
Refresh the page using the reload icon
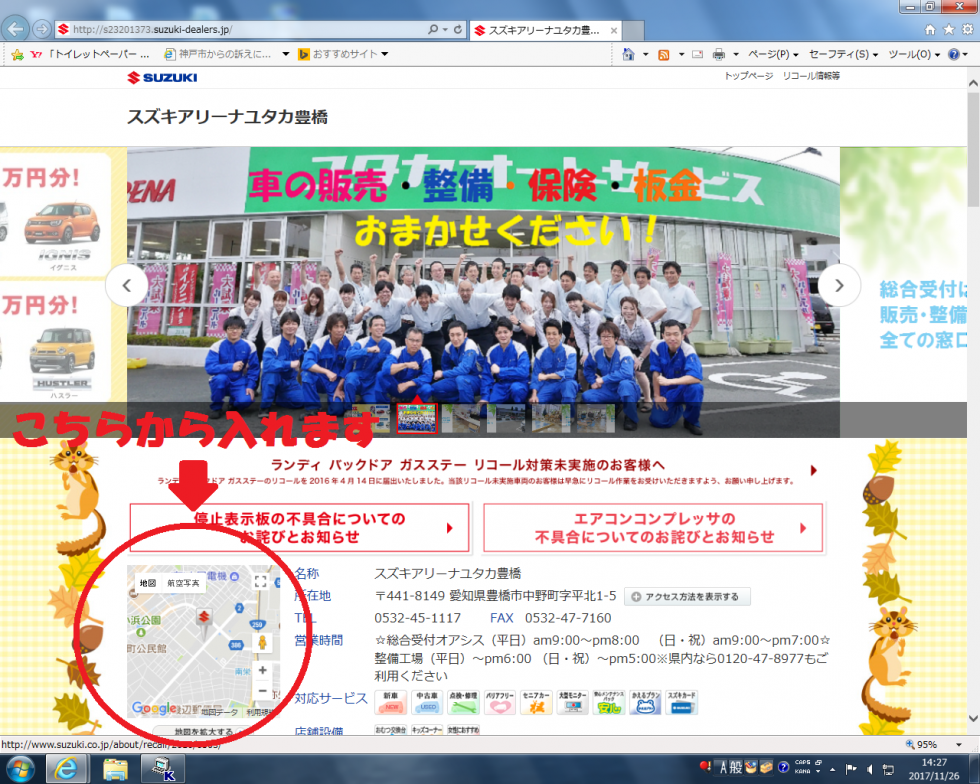tap(458, 29)
